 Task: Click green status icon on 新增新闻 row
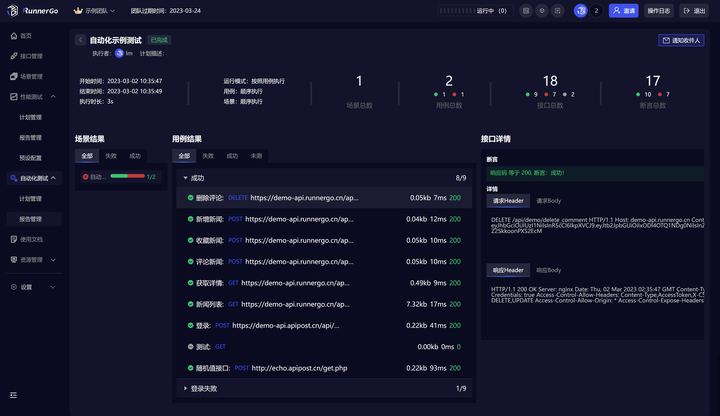tap(190, 219)
